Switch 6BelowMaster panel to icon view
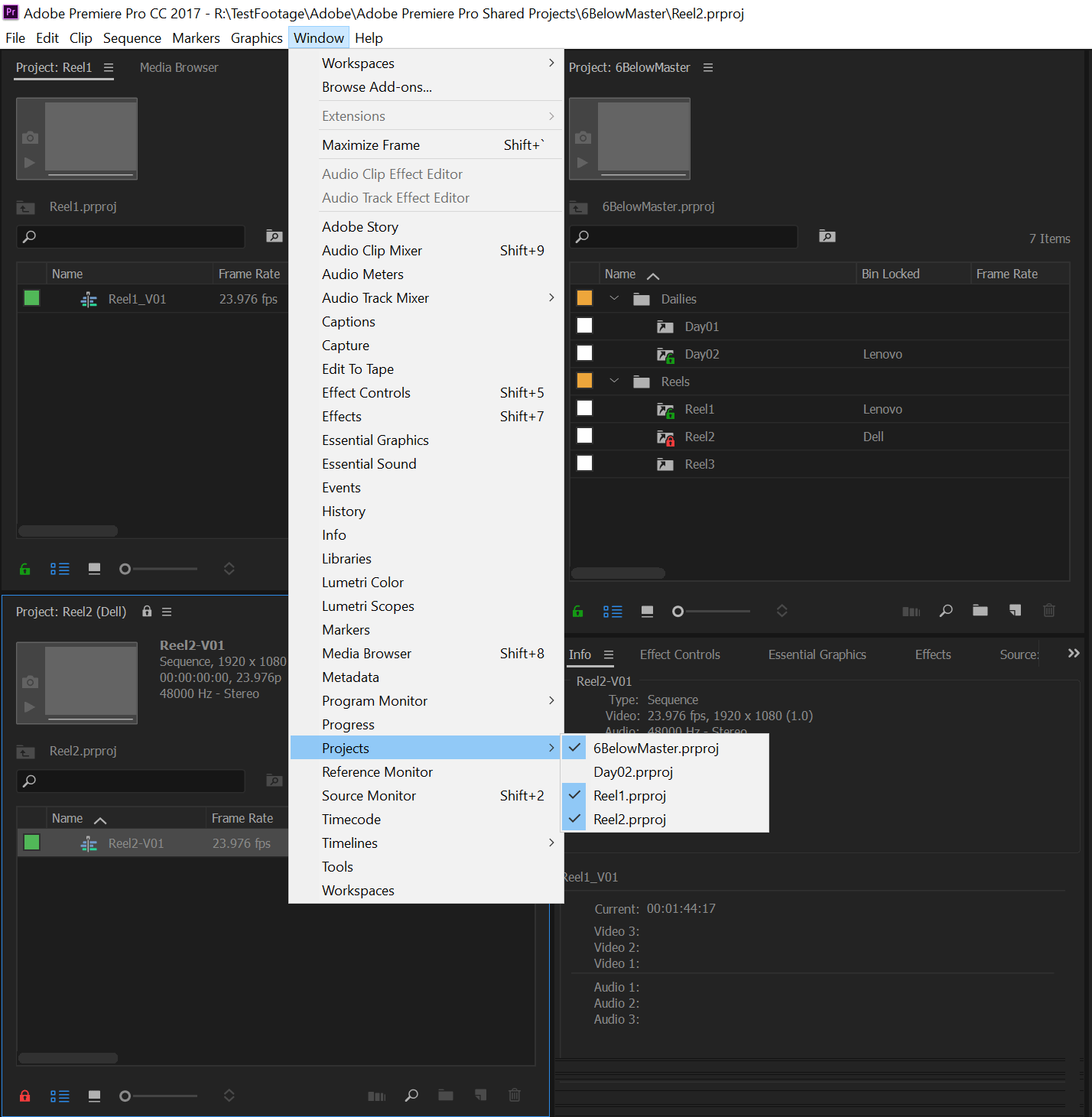1092x1117 pixels. (647, 611)
